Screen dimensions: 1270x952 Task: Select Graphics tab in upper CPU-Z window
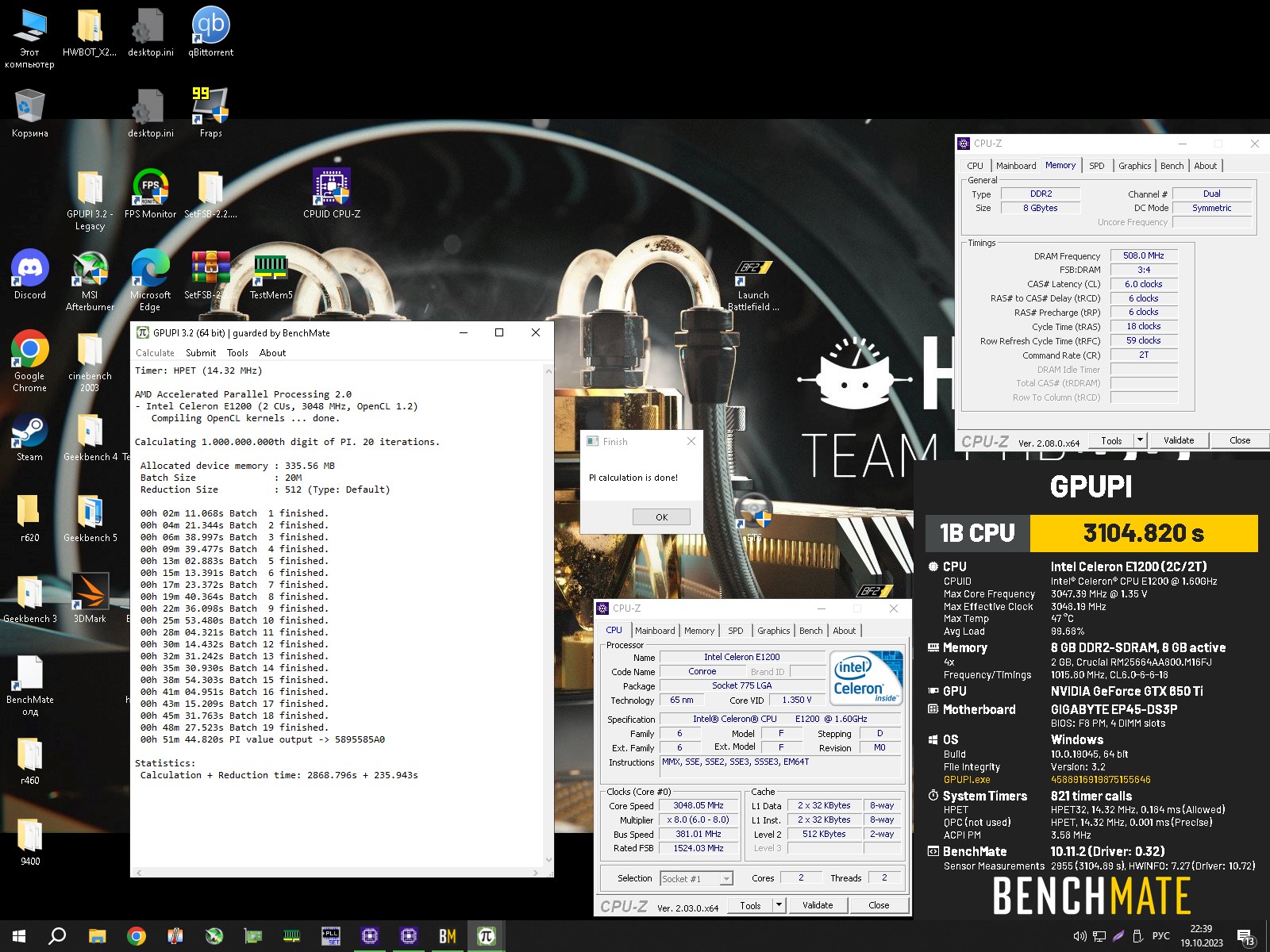(x=1134, y=166)
